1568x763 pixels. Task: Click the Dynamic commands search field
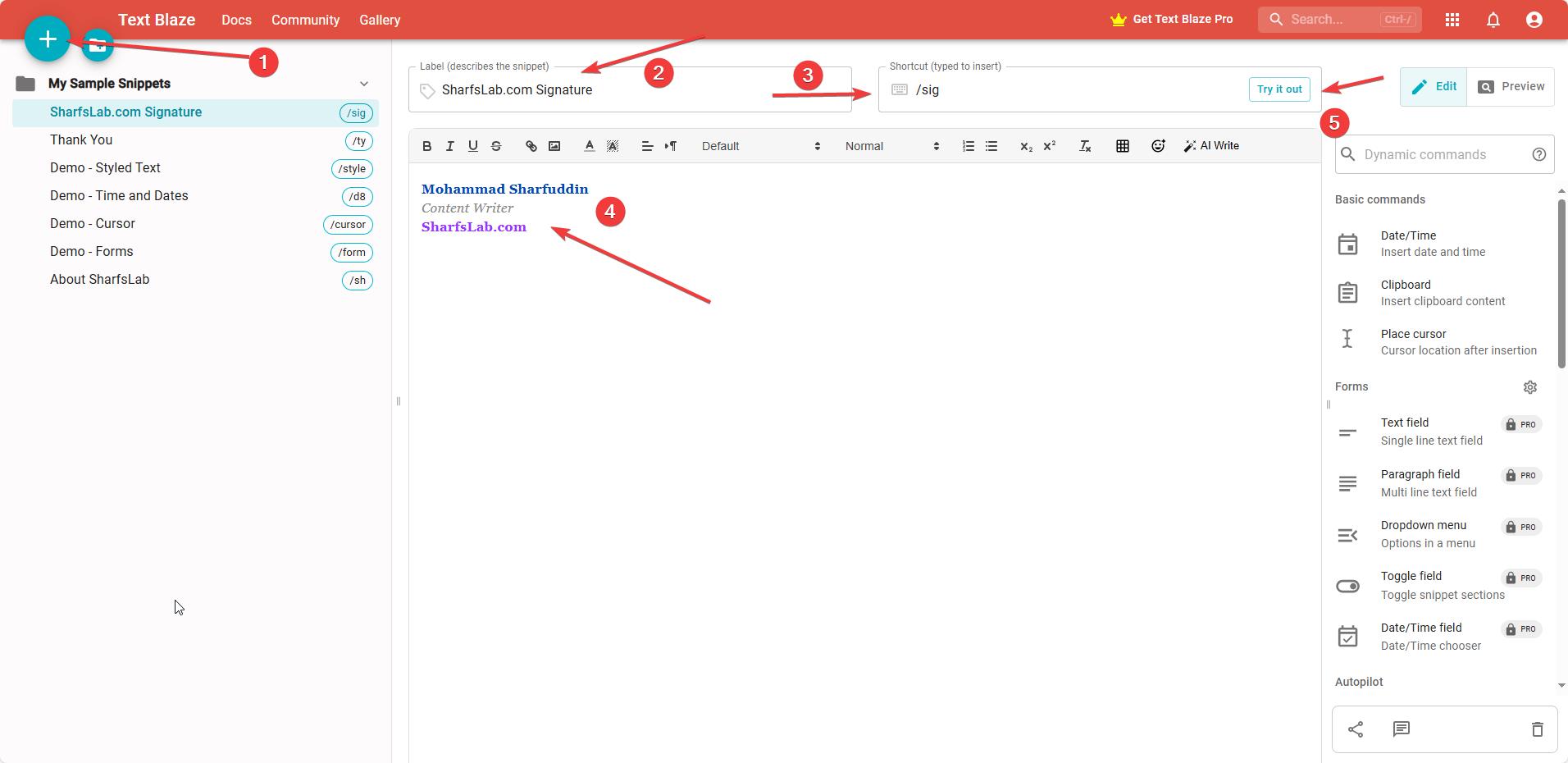pyautogui.click(x=1443, y=154)
